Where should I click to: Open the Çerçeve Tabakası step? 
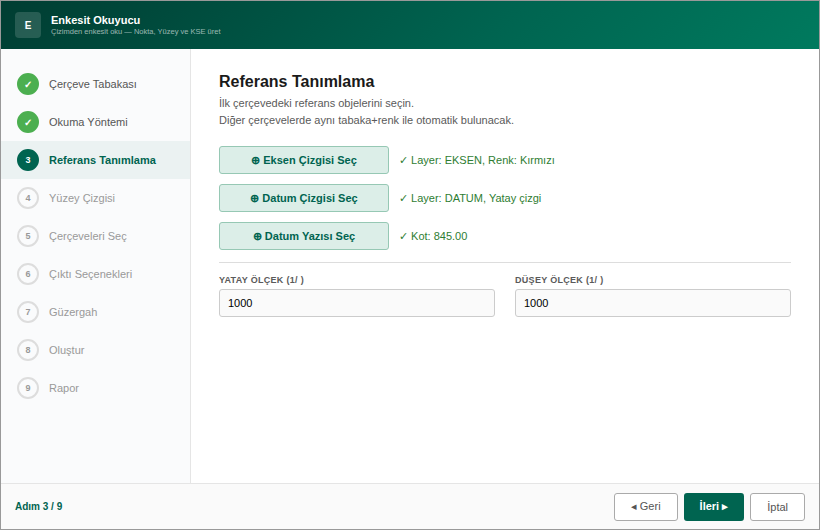[96, 84]
